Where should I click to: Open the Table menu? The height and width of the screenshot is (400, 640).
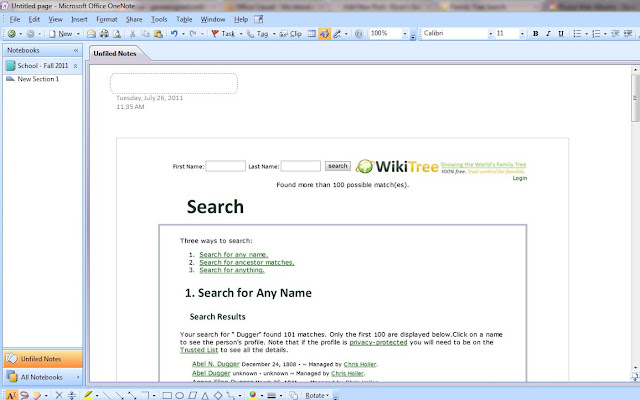click(x=184, y=19)
